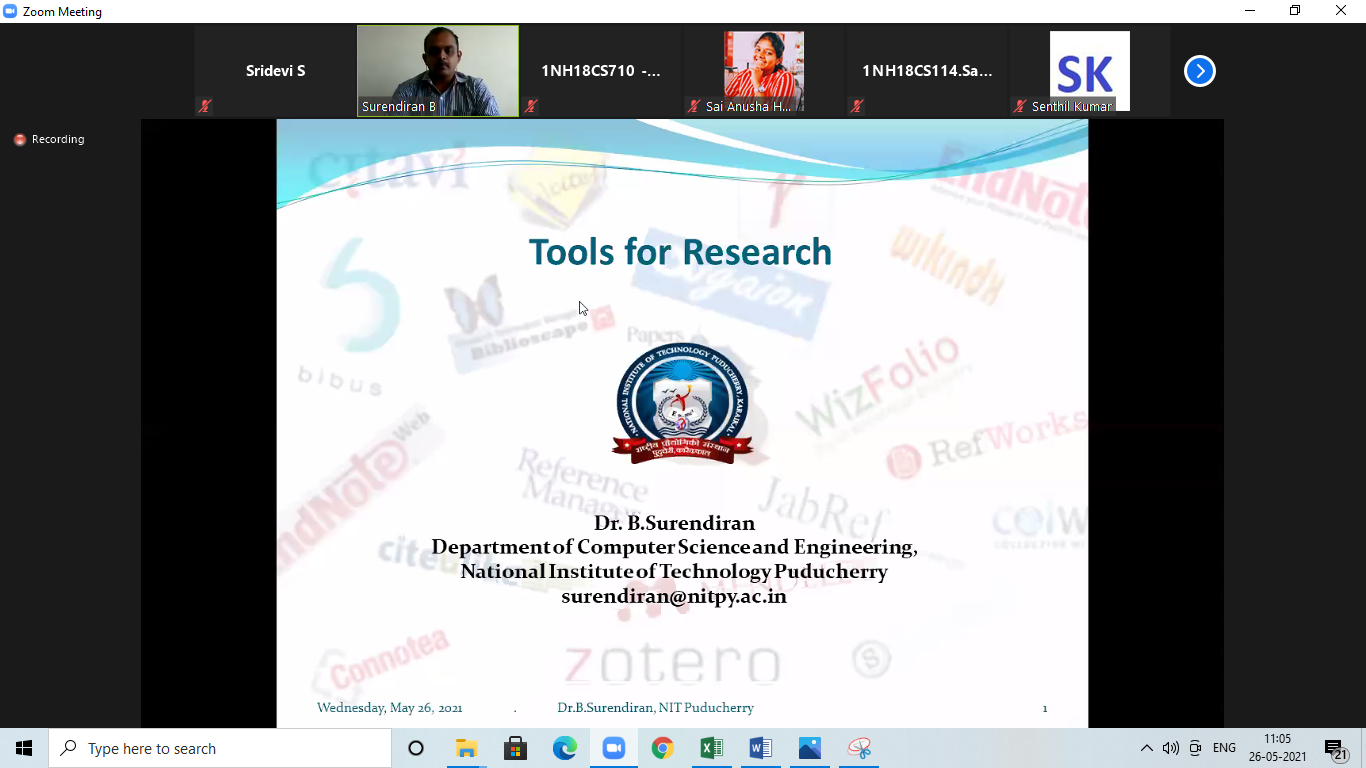The height and width of the screenshot is (768, 1366).
Task: Click the Tools for Research slide title
Action: coord(680,252)
